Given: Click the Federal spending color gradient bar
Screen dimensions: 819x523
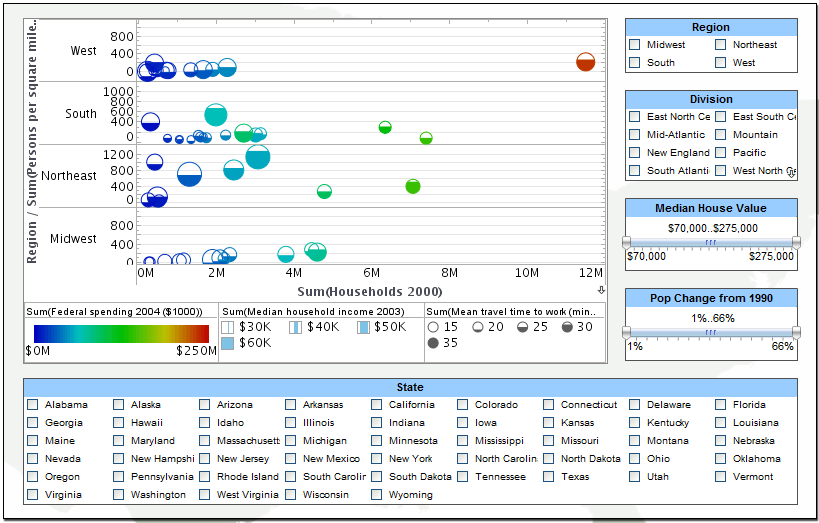Looking at the screenshot, I should (121, 333).
